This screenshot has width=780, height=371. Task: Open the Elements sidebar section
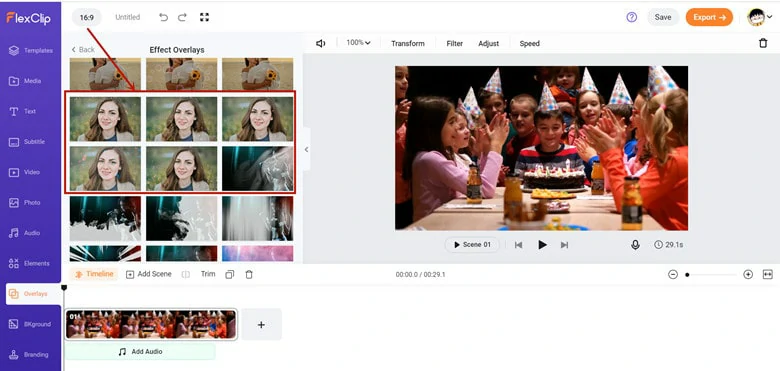(x=30, y=263)
